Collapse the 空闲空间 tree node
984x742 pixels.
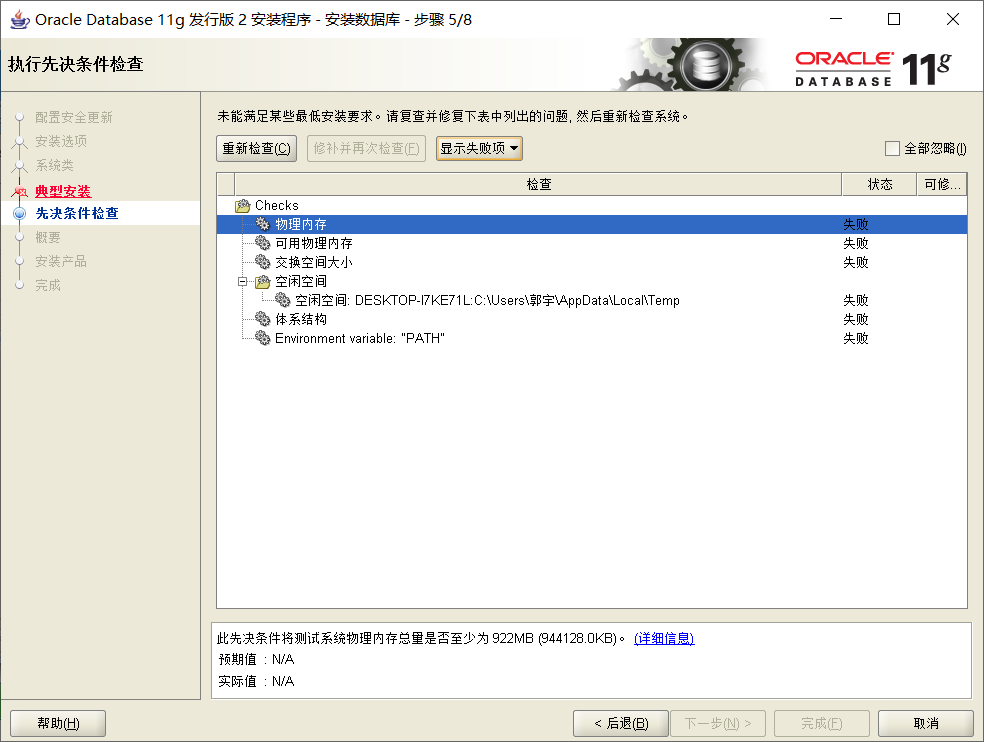click(x=243, y=281)
